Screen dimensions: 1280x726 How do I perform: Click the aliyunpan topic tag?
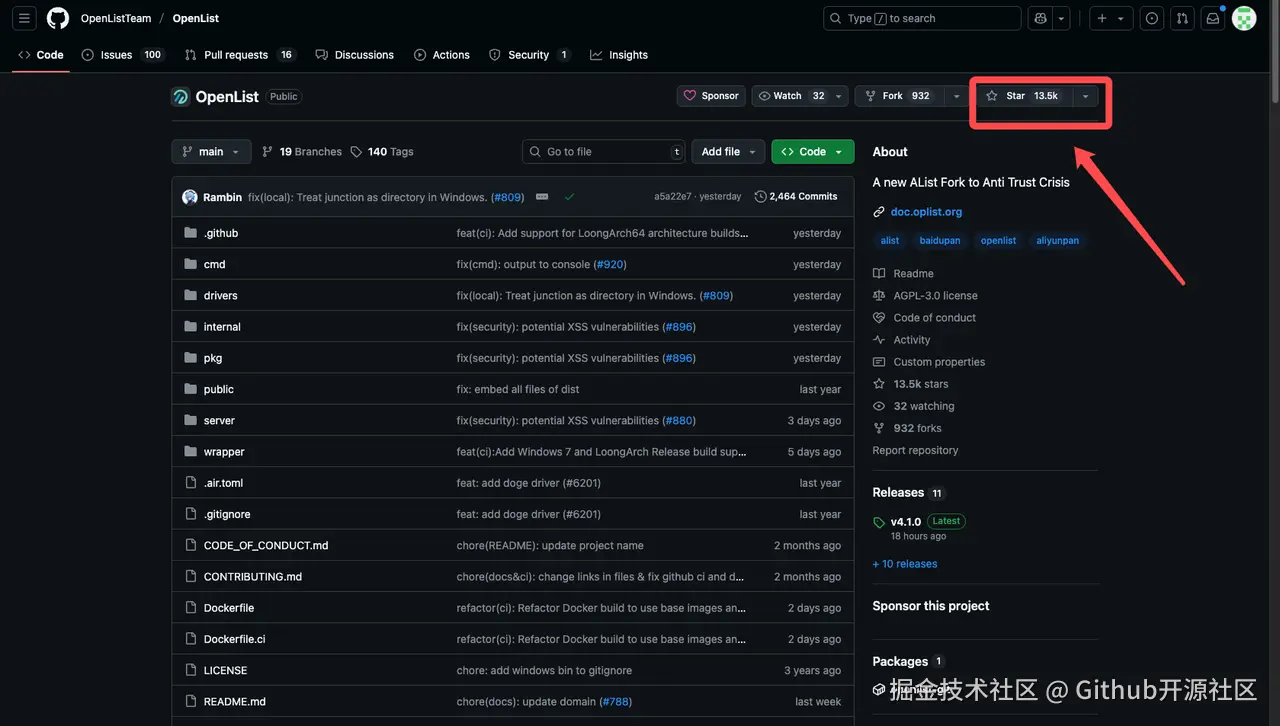click(1058, 241)
